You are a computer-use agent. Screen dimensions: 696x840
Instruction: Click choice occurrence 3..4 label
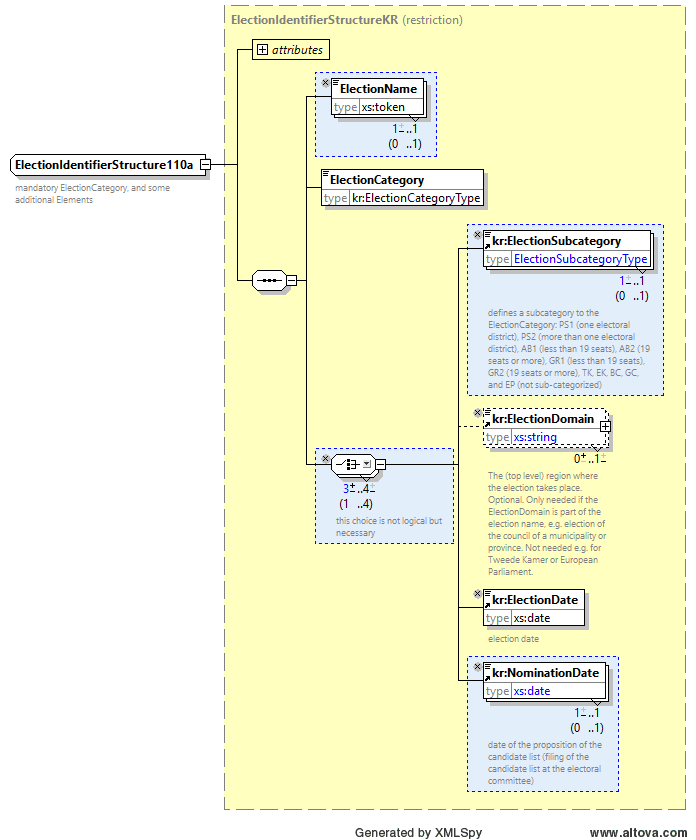coord(359,489)
